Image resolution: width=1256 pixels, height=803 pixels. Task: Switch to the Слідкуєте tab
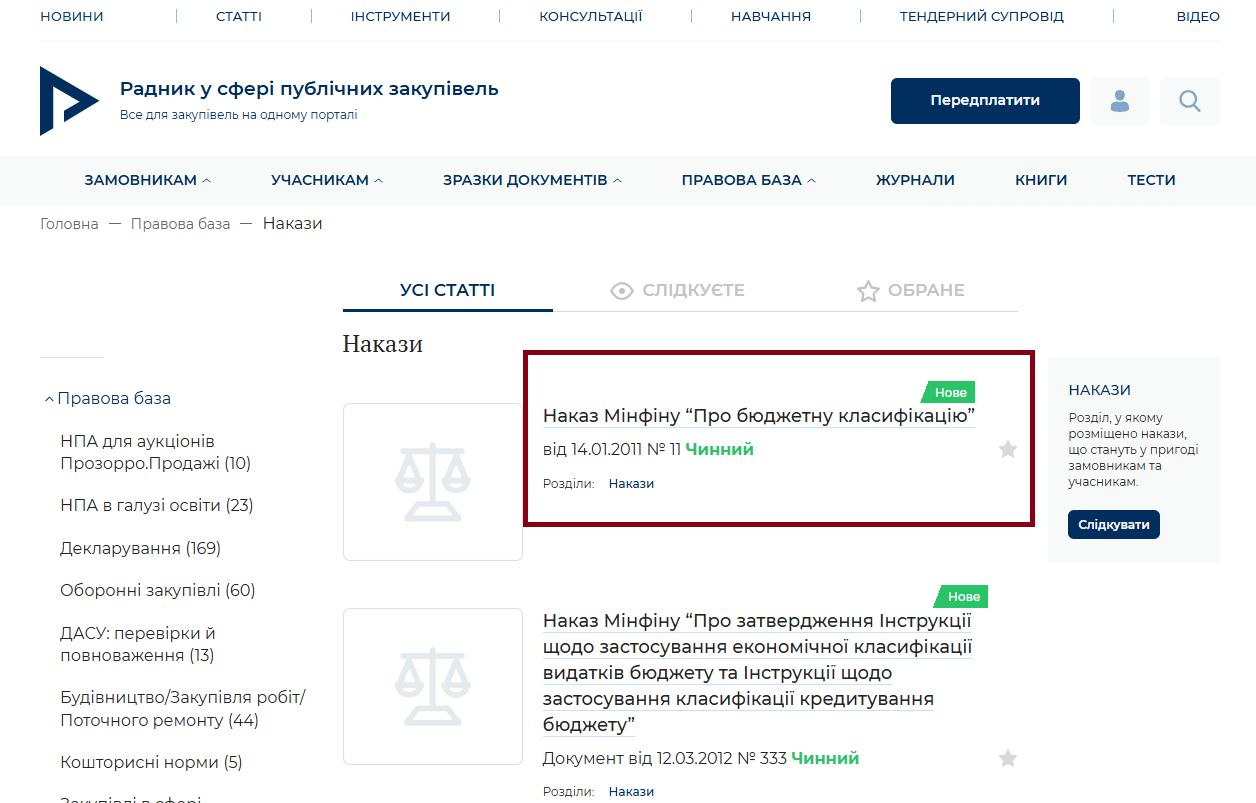[x=677, y=291]
